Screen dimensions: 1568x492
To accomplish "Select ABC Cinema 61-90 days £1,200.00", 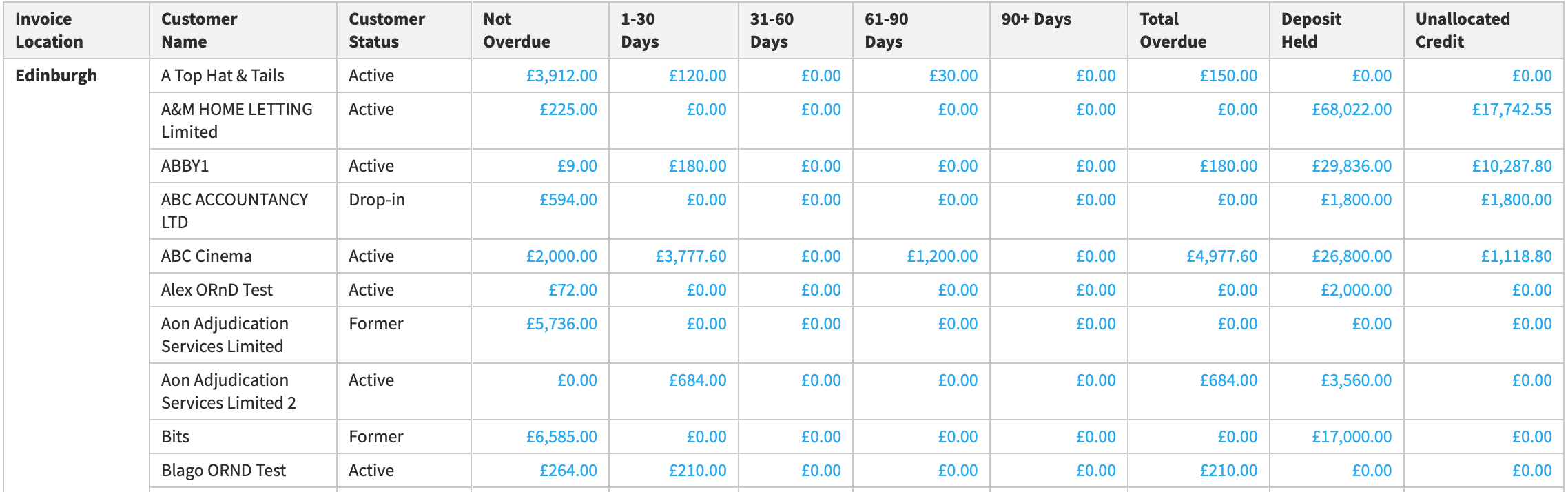I will (x=942, y=256).
